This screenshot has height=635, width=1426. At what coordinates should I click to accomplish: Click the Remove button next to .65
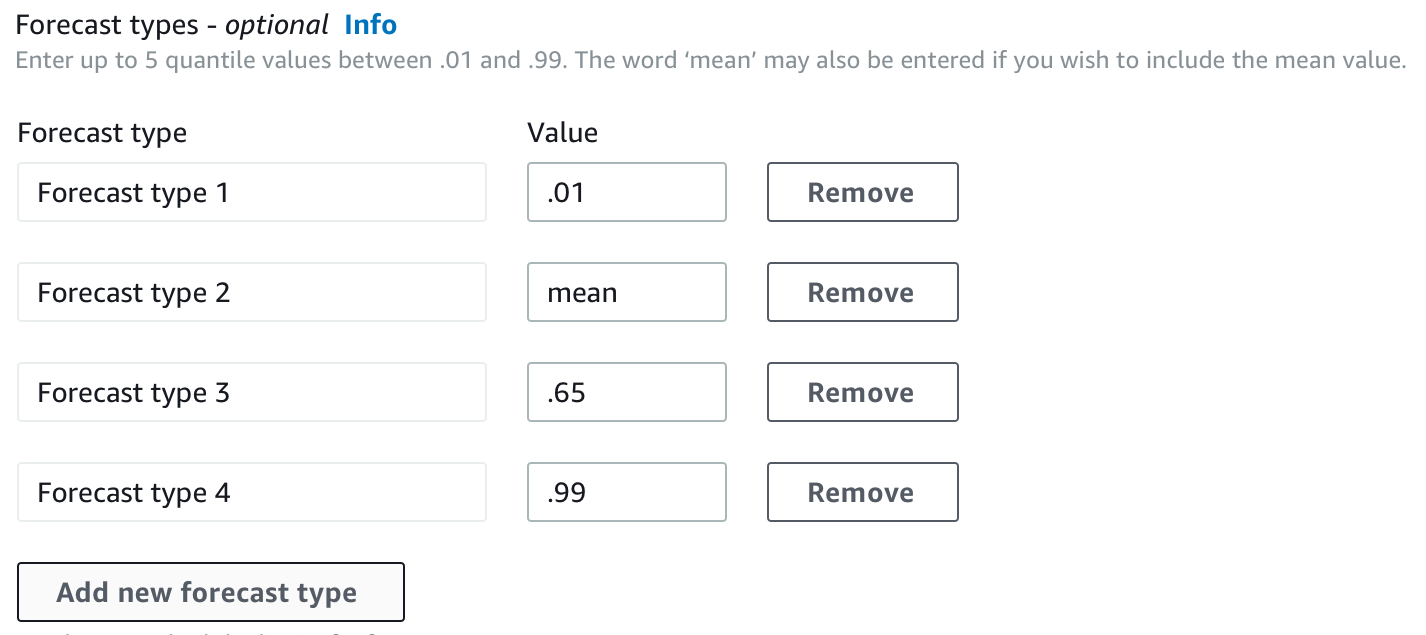click(x=862, y=392)
